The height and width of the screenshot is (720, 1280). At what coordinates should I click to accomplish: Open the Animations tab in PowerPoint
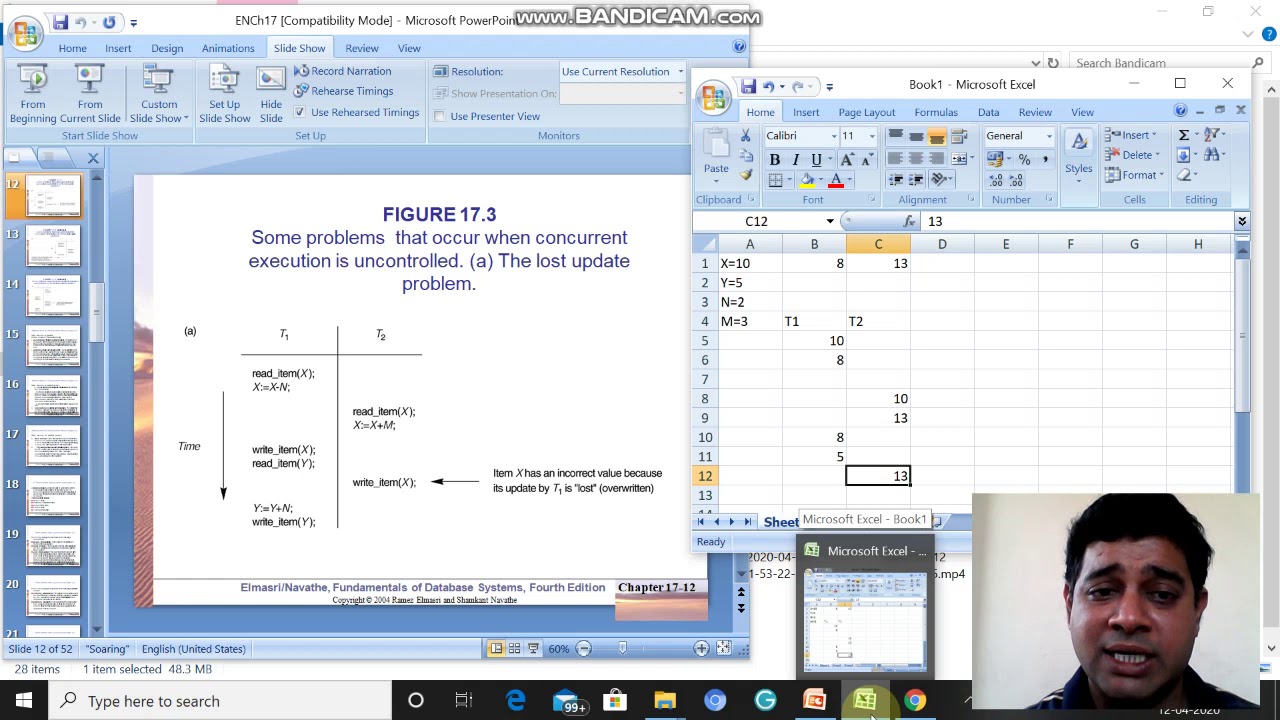(228, 48)
